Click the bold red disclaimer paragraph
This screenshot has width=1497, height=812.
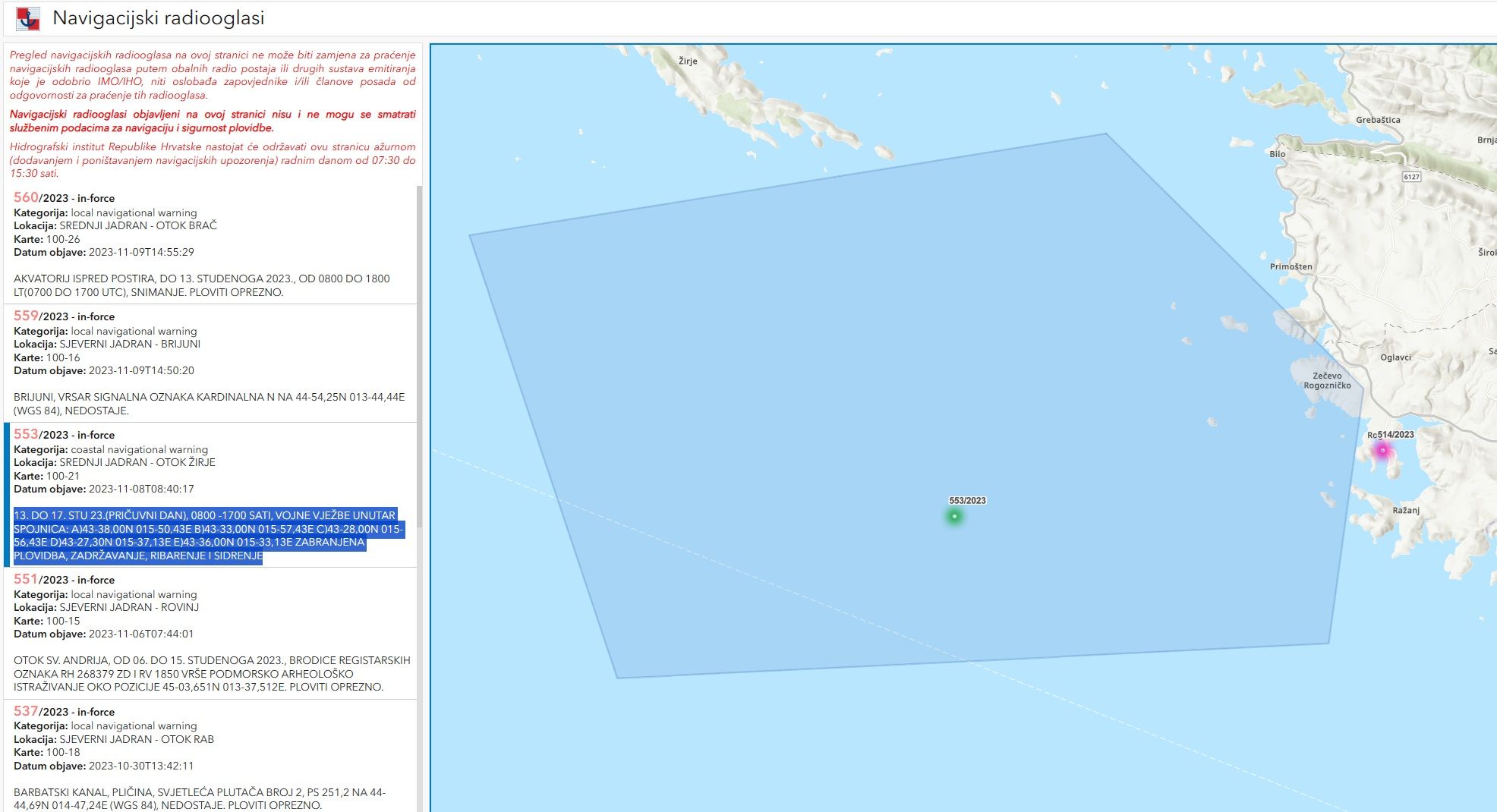point(213,121)
